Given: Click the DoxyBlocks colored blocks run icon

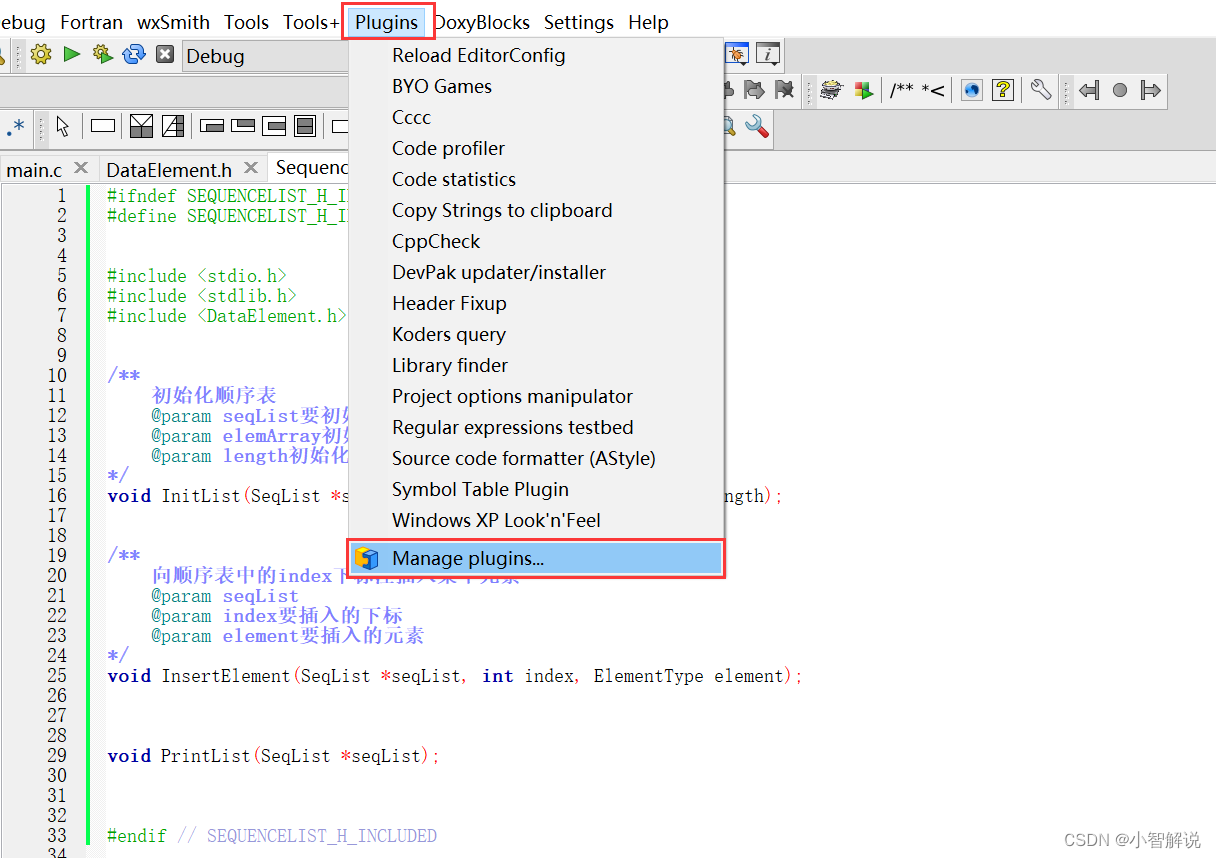Looking at the screenshot, I should [862, 90].
